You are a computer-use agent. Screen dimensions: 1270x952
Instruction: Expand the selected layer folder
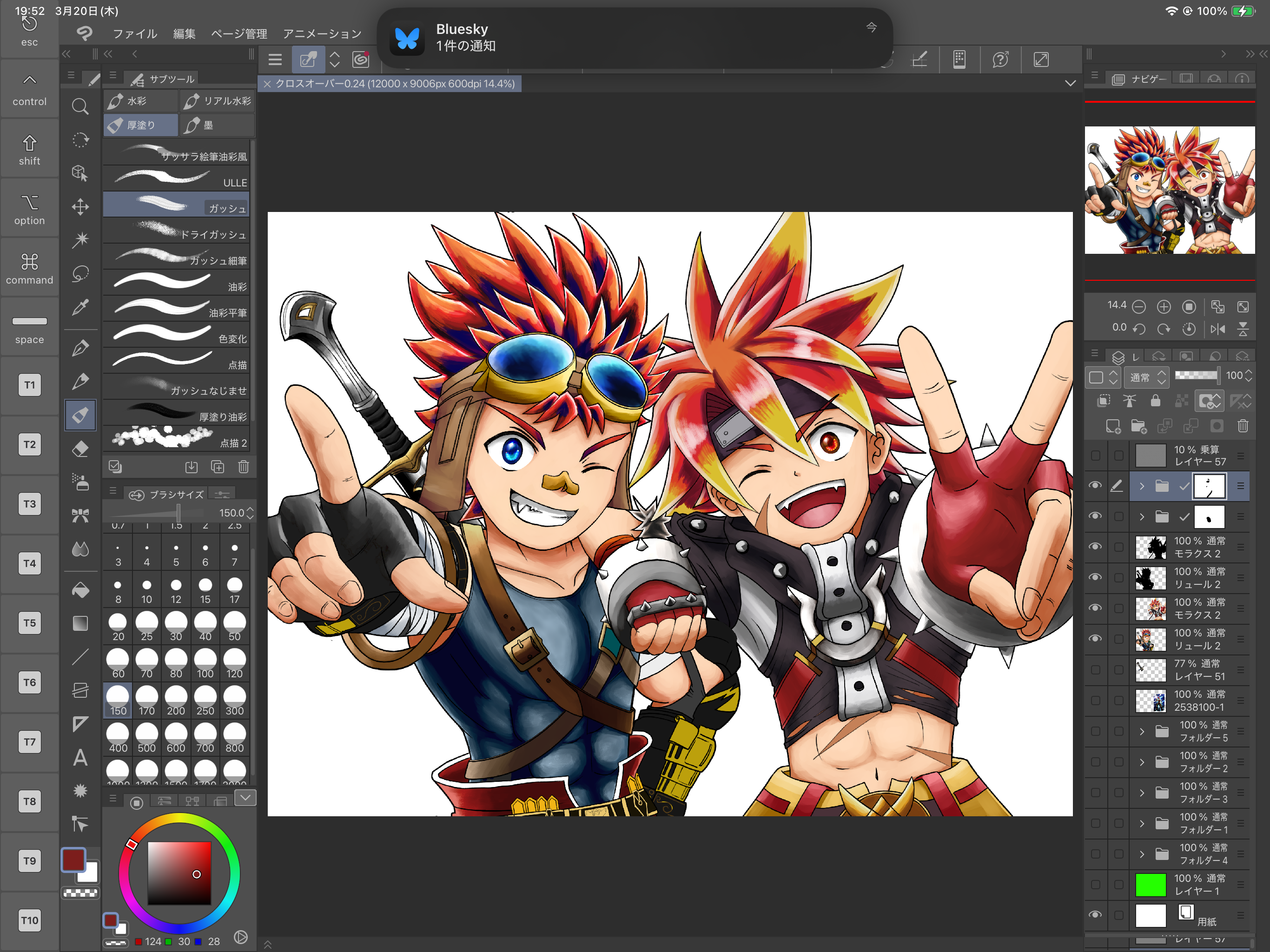1142,486
